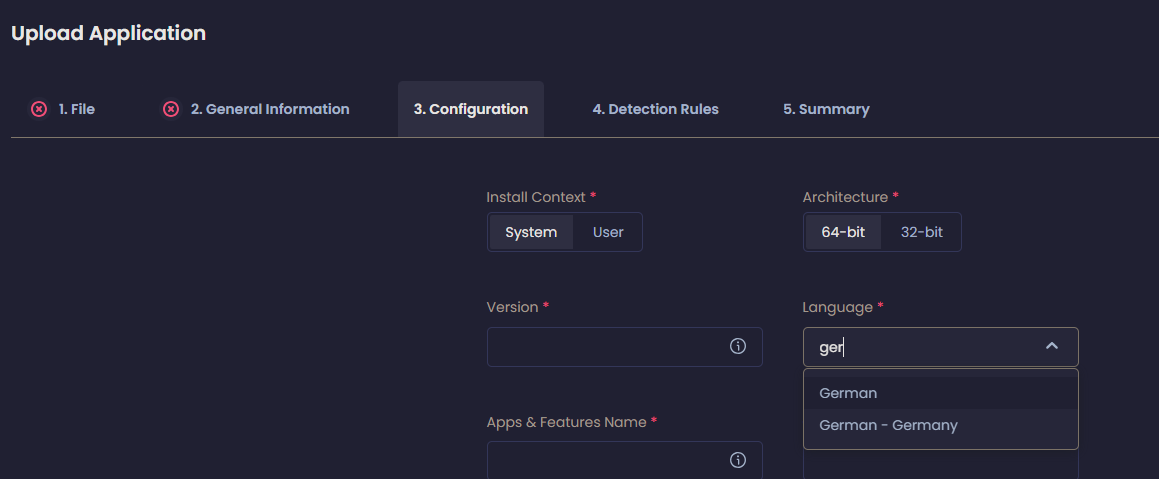This screenshot has height=479, width=1159.
Task: Collapse the Language dropdown chevron
Action: 1051,346
